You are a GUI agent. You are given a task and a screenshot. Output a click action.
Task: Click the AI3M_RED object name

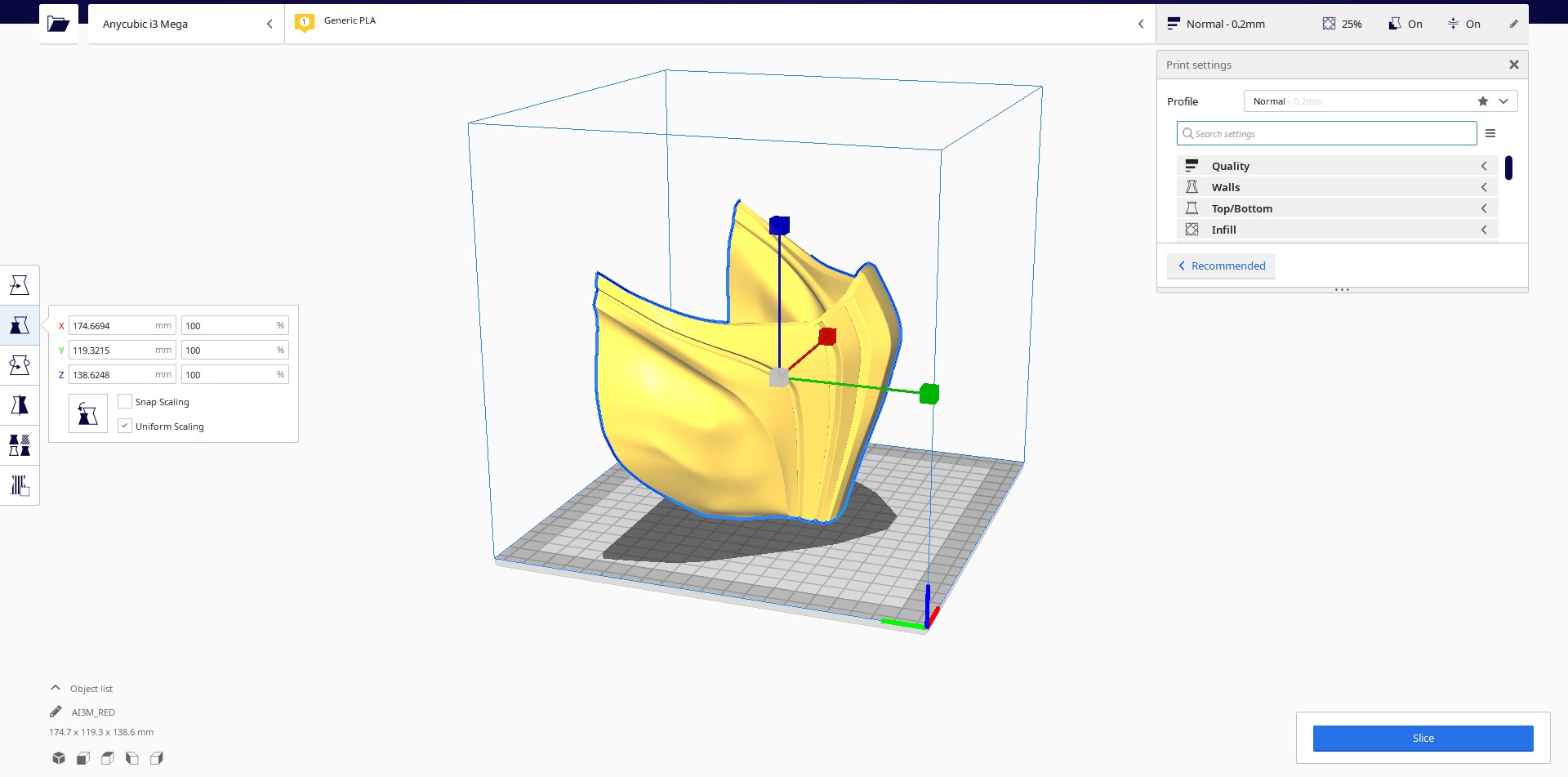pyautogui.click(x=93, y=712)
